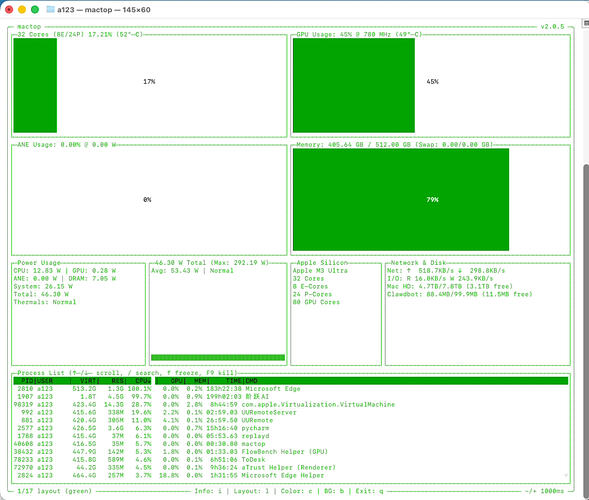Sort processes by the VIRT column header
The height and width of the screenshot is (500, 589).
pos(88,381)
